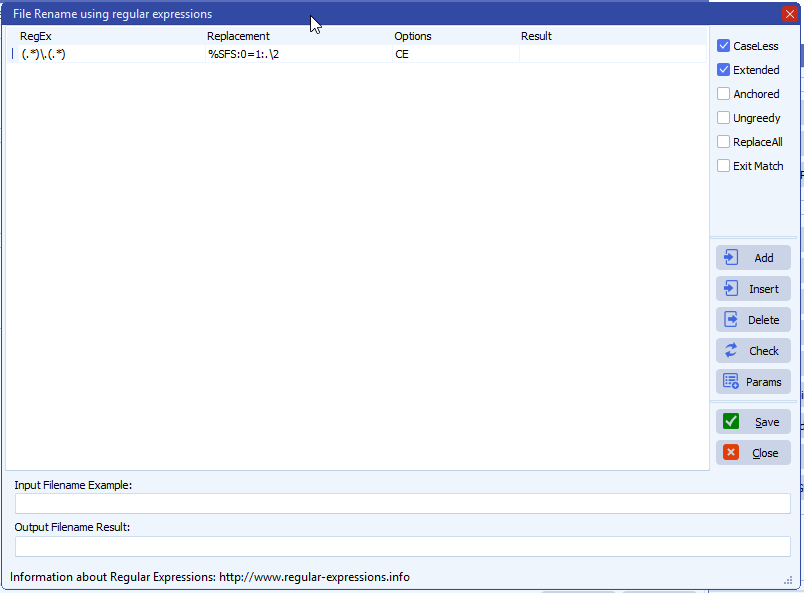The image size is (804, 593).
Task: Click the File Rename dialog title bar text
Action: (112, 14)
